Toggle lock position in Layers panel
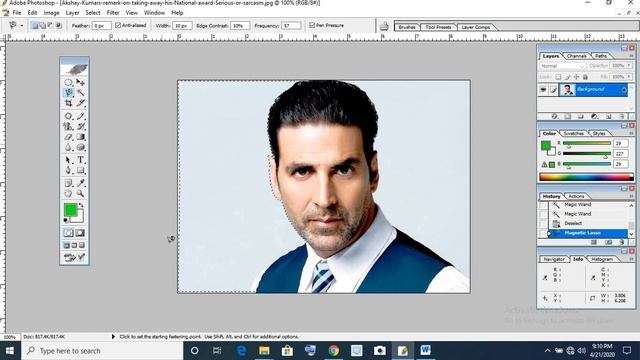640x360 pixels. [x=576, y=77]
